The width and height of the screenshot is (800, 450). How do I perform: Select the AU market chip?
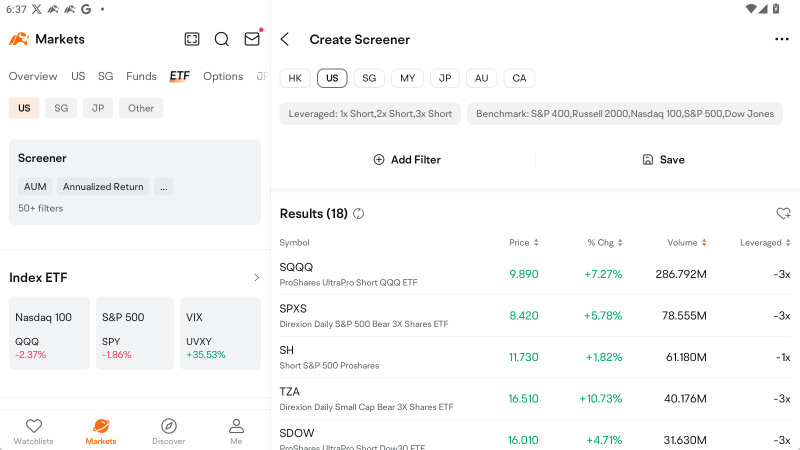coord(482,78)
